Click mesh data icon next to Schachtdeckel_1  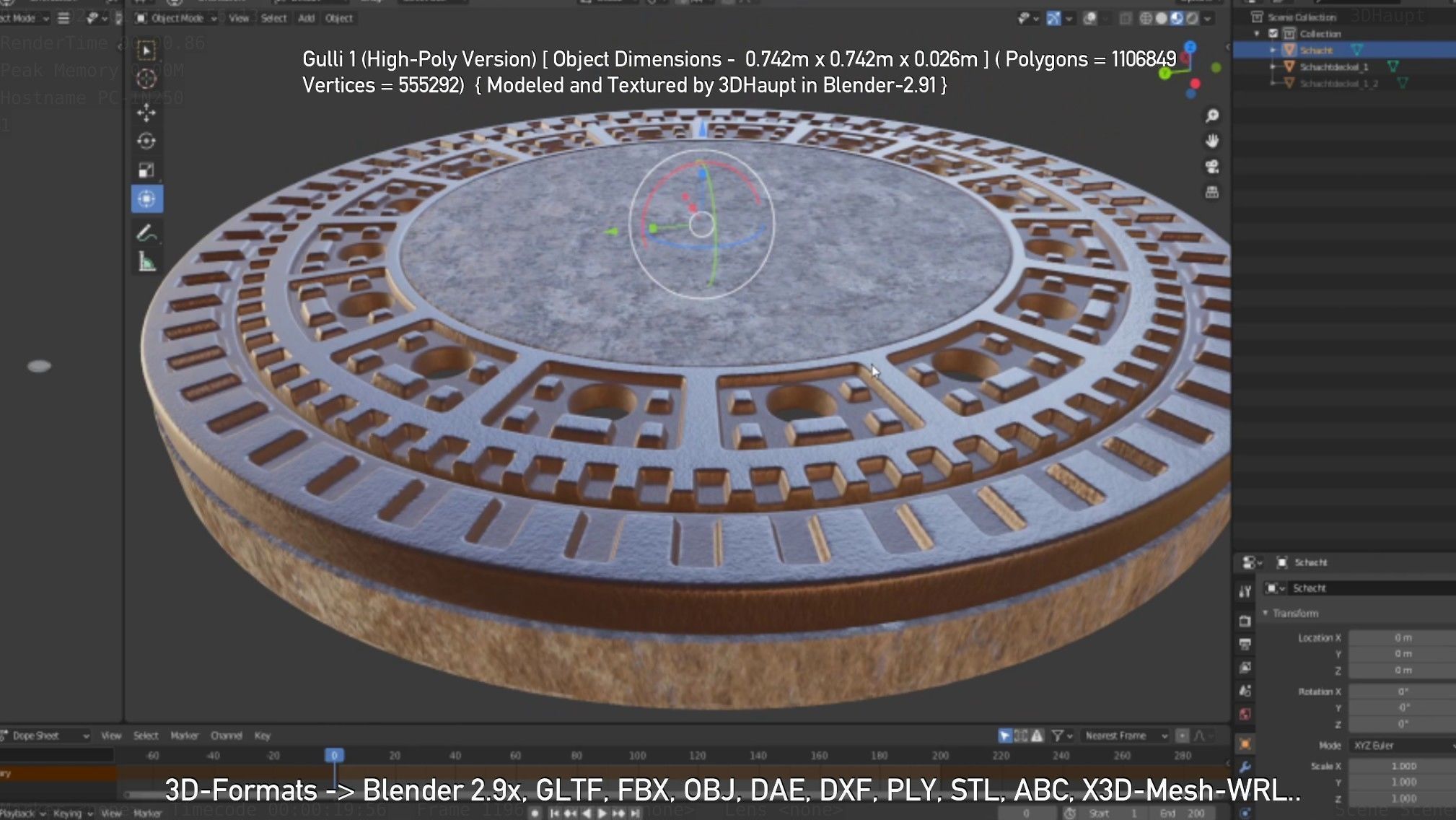[x=1393, y=66]
